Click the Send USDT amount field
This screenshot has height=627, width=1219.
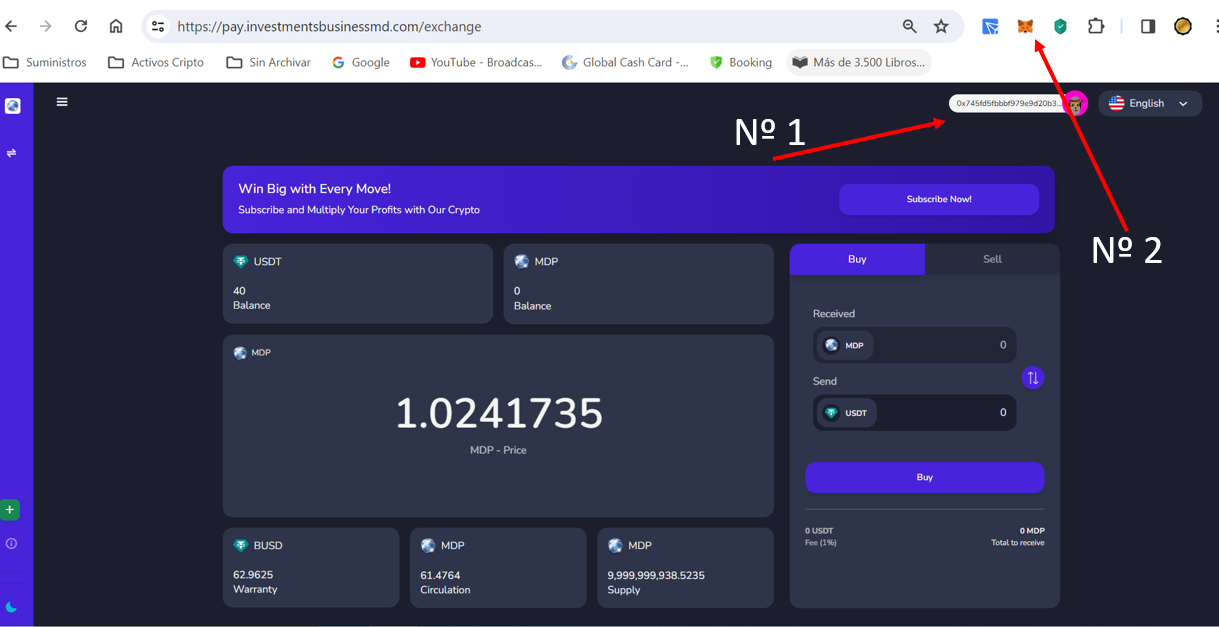point(950,413)
